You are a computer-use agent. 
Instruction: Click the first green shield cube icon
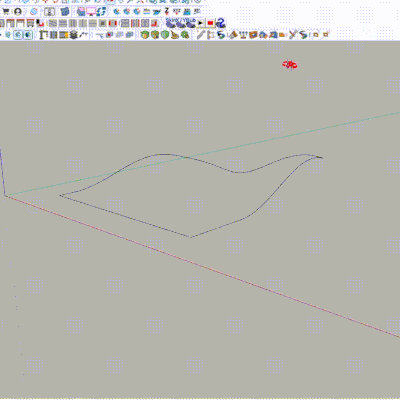click(144, 34)
